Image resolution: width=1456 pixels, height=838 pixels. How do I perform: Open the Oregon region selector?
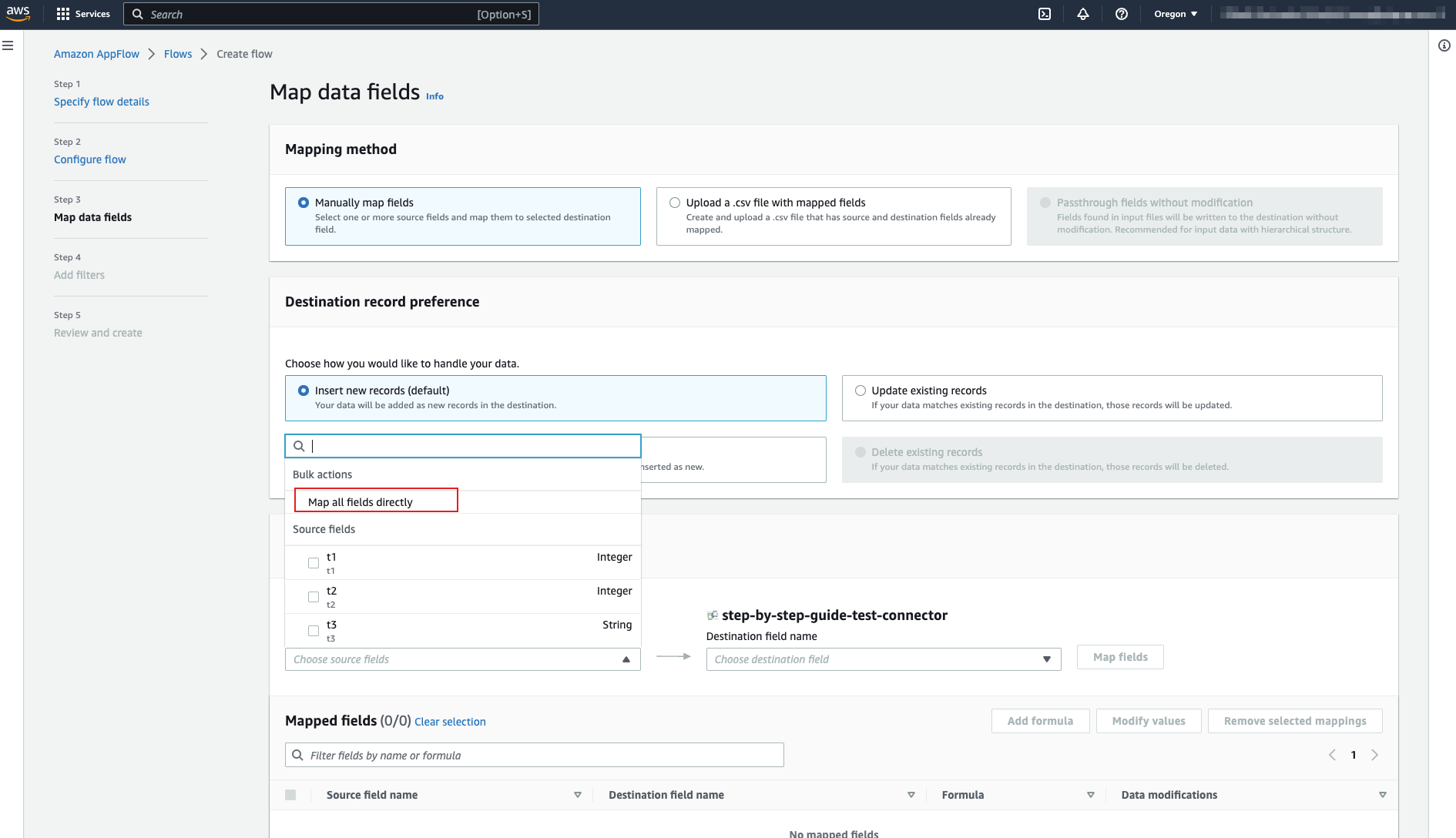(x=1175, y=14)
